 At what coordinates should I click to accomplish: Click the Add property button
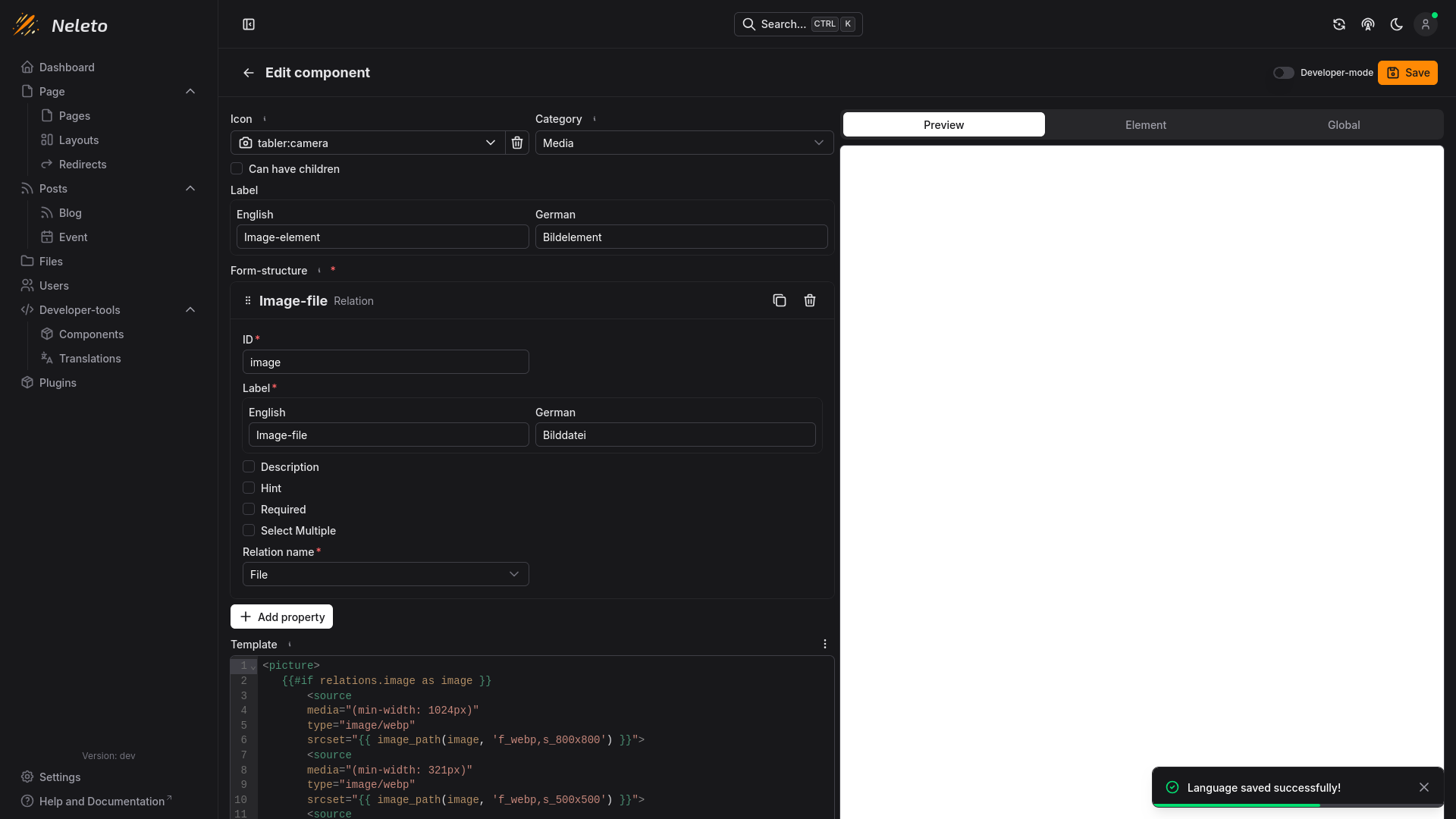[281, 617]
